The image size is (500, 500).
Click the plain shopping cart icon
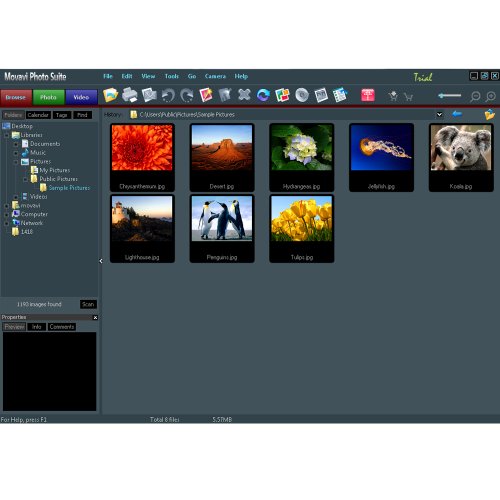408,97
